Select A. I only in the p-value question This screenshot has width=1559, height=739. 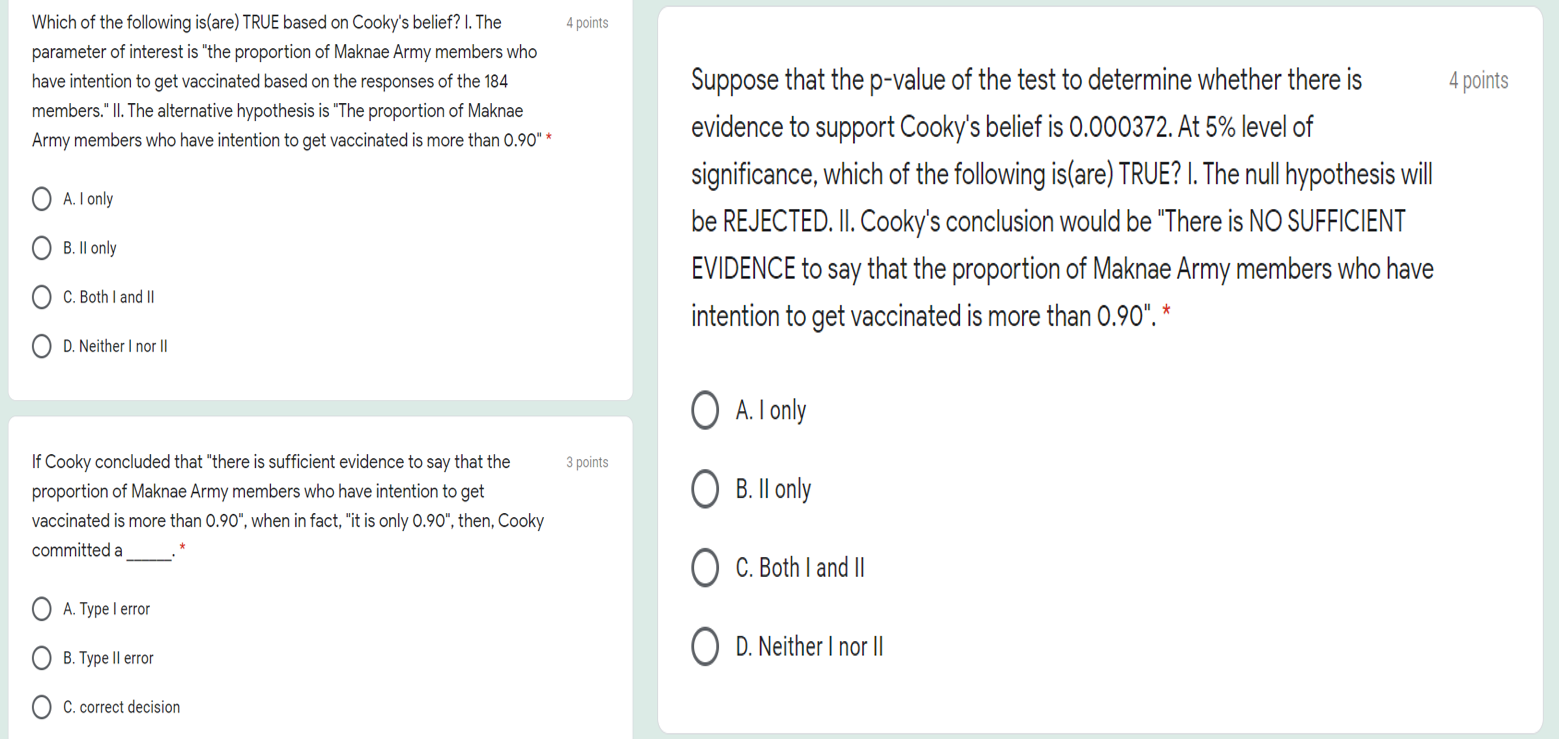click(x=704, y=410)
